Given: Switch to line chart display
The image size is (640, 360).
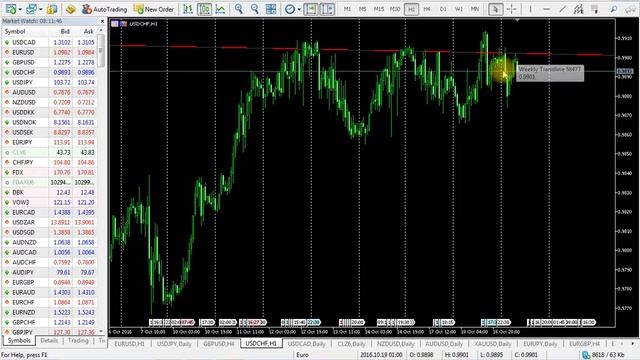Looking at the screenshot, I should 220,9.
